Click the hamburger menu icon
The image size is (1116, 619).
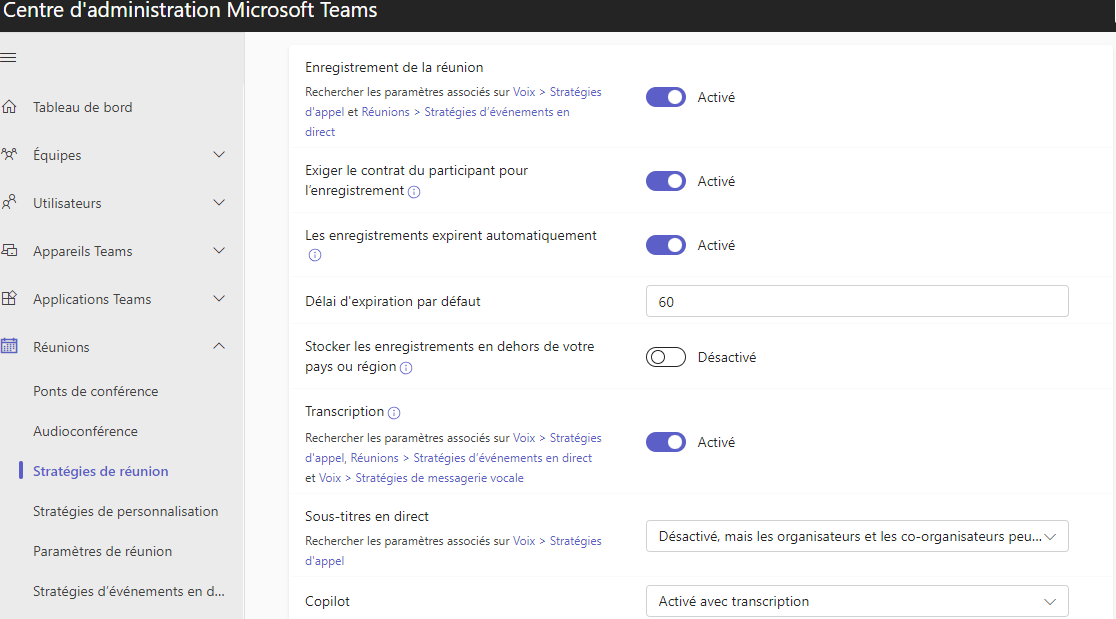click(8, 58)
